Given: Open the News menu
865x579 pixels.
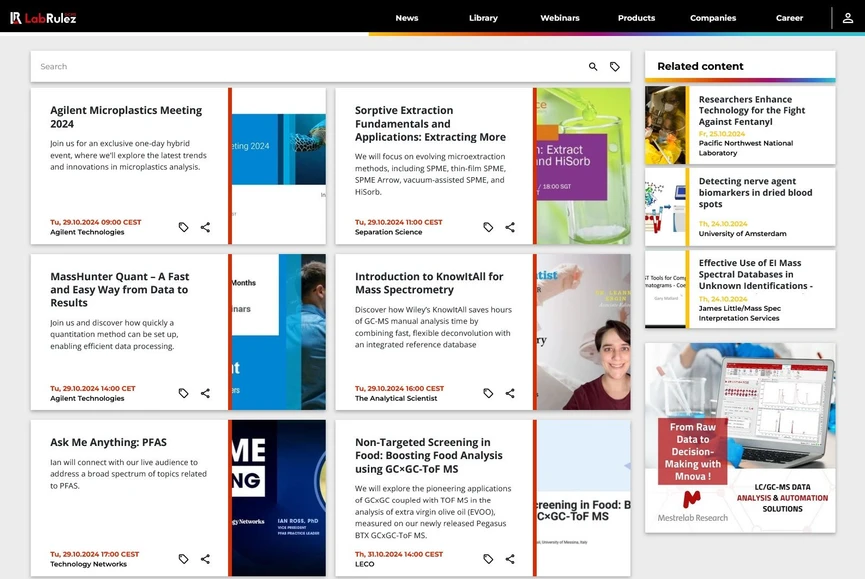Looking at the screenshot, I should (407, 18).
